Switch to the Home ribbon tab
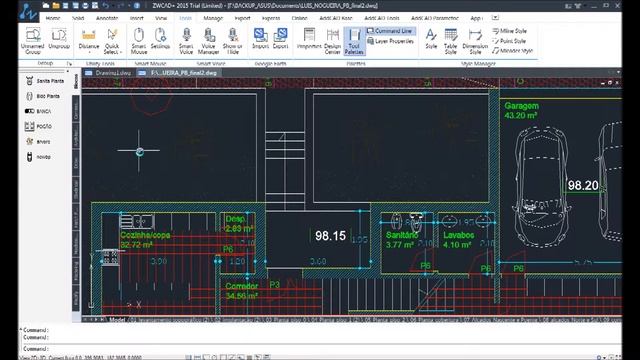Viewport: 640px width, 360px height. 53,18
